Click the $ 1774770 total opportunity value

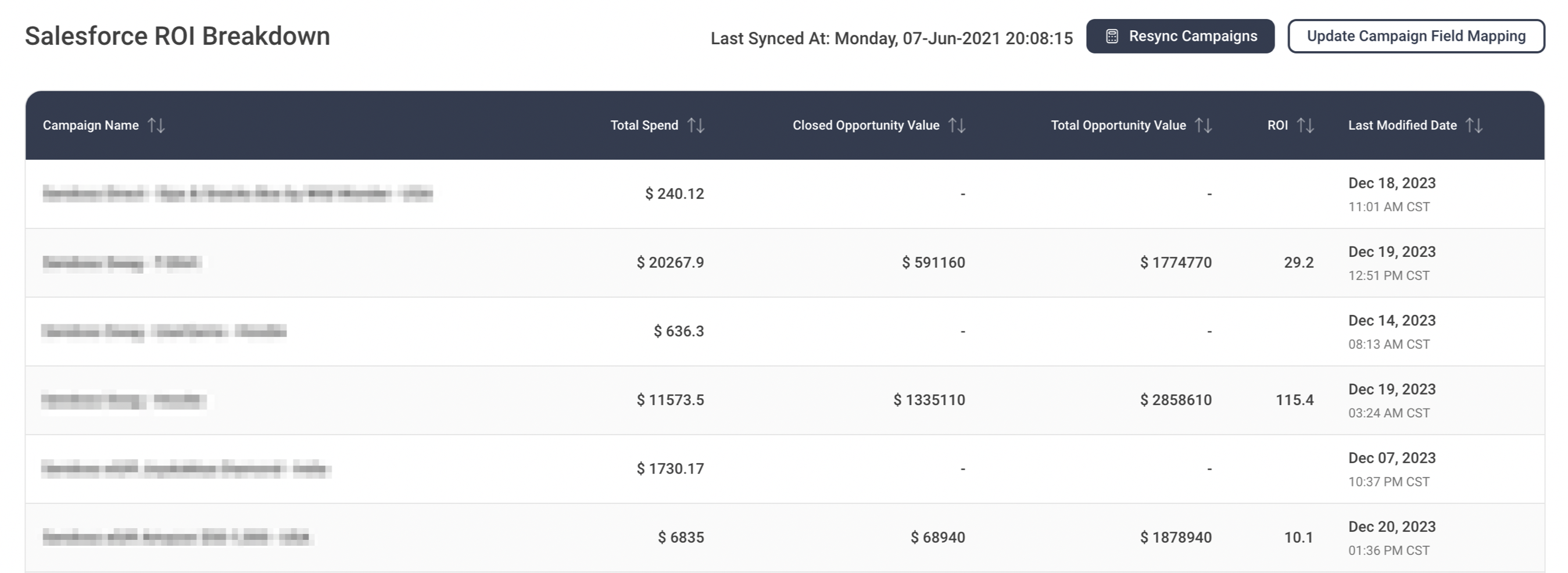coord(1175,263)
